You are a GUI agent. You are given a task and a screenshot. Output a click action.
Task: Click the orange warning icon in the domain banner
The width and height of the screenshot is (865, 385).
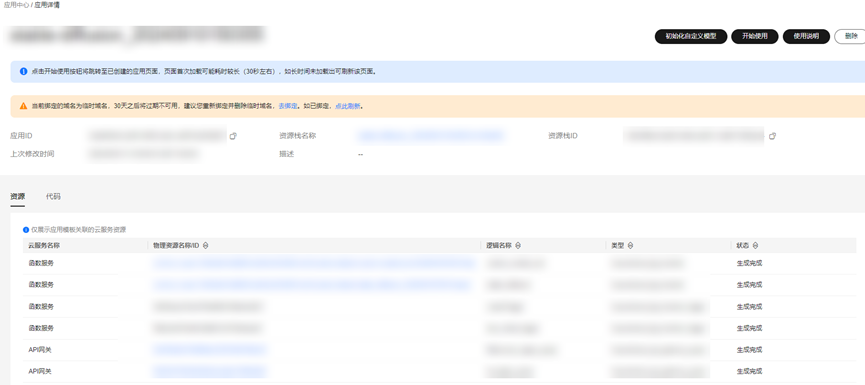coord(24,106)
